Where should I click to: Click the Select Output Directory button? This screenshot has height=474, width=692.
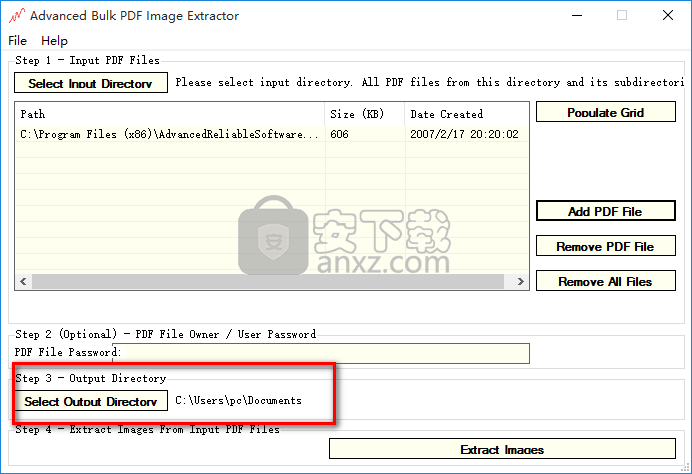pos(91,401)
